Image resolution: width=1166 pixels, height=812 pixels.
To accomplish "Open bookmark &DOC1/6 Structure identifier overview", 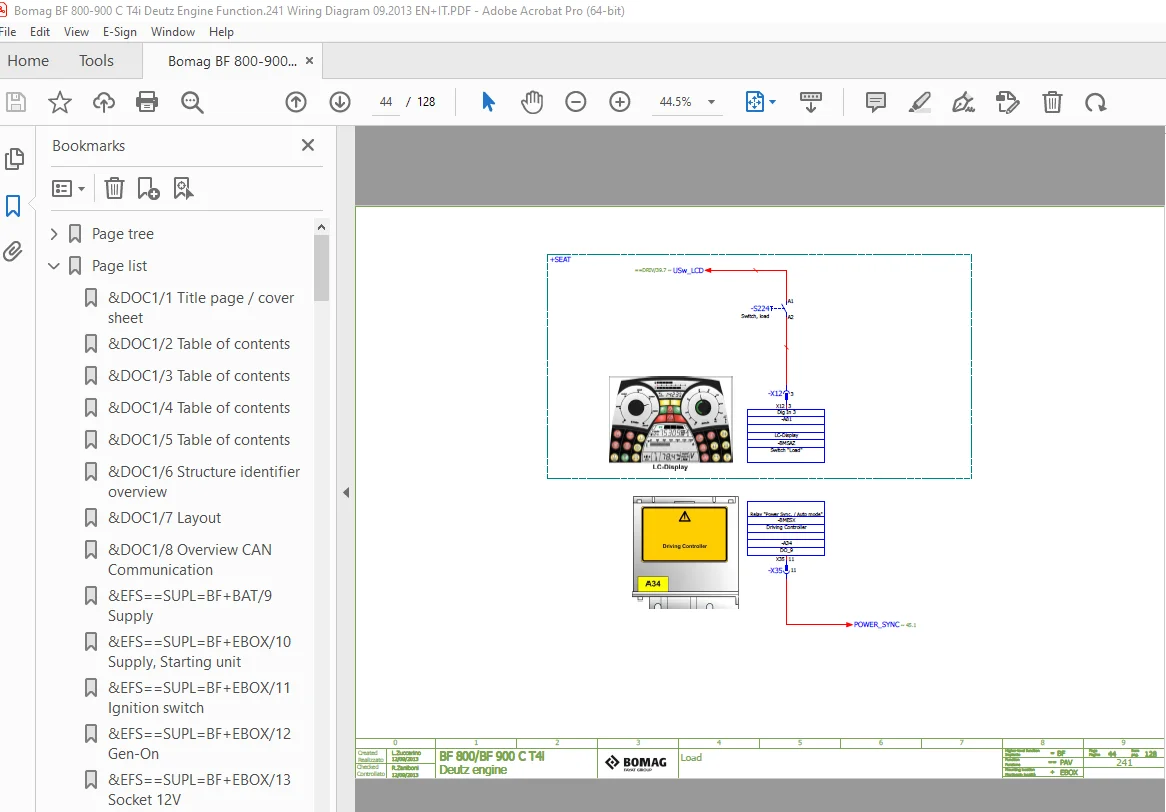I will coord(204,482).
